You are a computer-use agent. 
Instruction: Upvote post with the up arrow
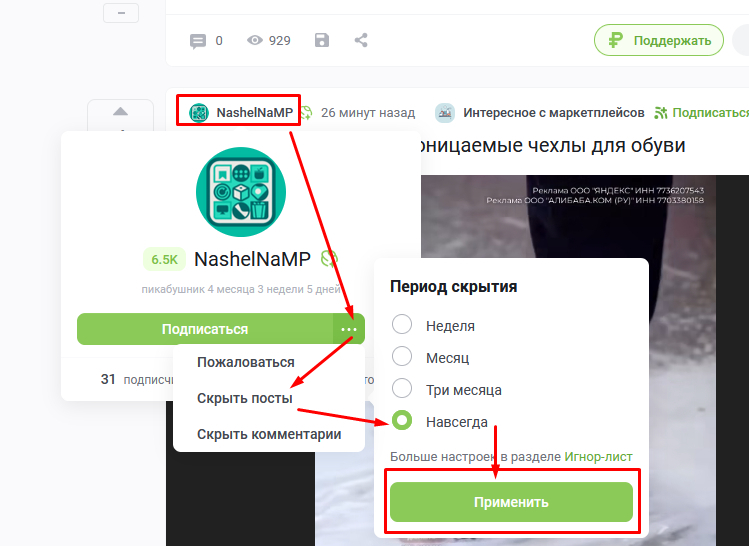click(x=120, y=112)
